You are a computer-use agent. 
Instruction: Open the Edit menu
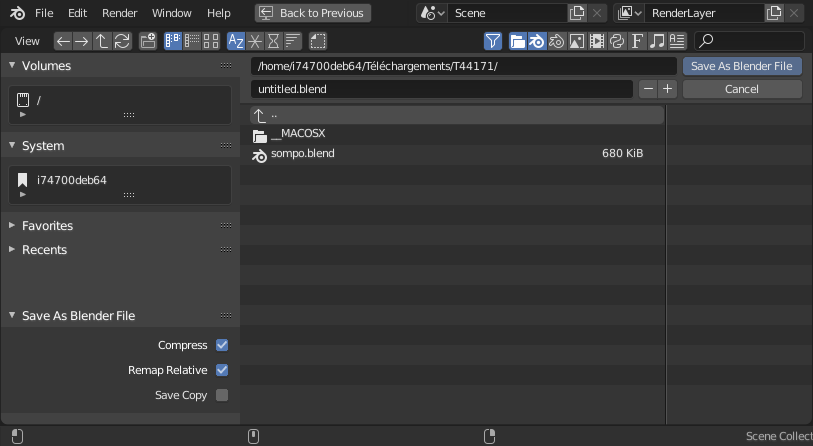(x=77, y=13)
